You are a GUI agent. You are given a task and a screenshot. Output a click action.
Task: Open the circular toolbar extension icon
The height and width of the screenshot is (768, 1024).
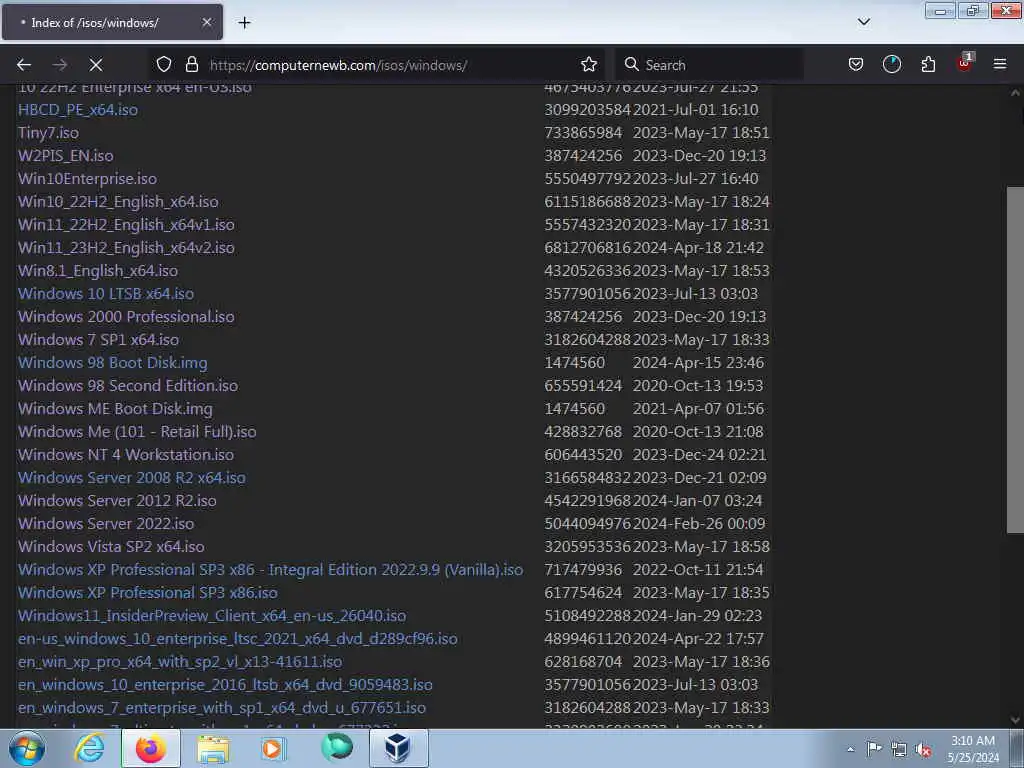tap(891, 64)
